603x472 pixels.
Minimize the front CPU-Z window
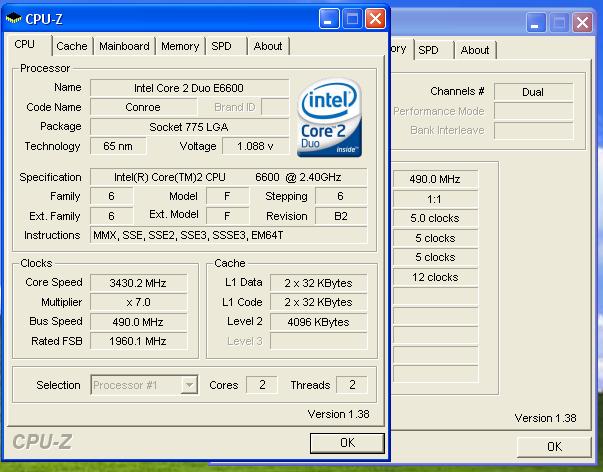(x=329, y=18)
